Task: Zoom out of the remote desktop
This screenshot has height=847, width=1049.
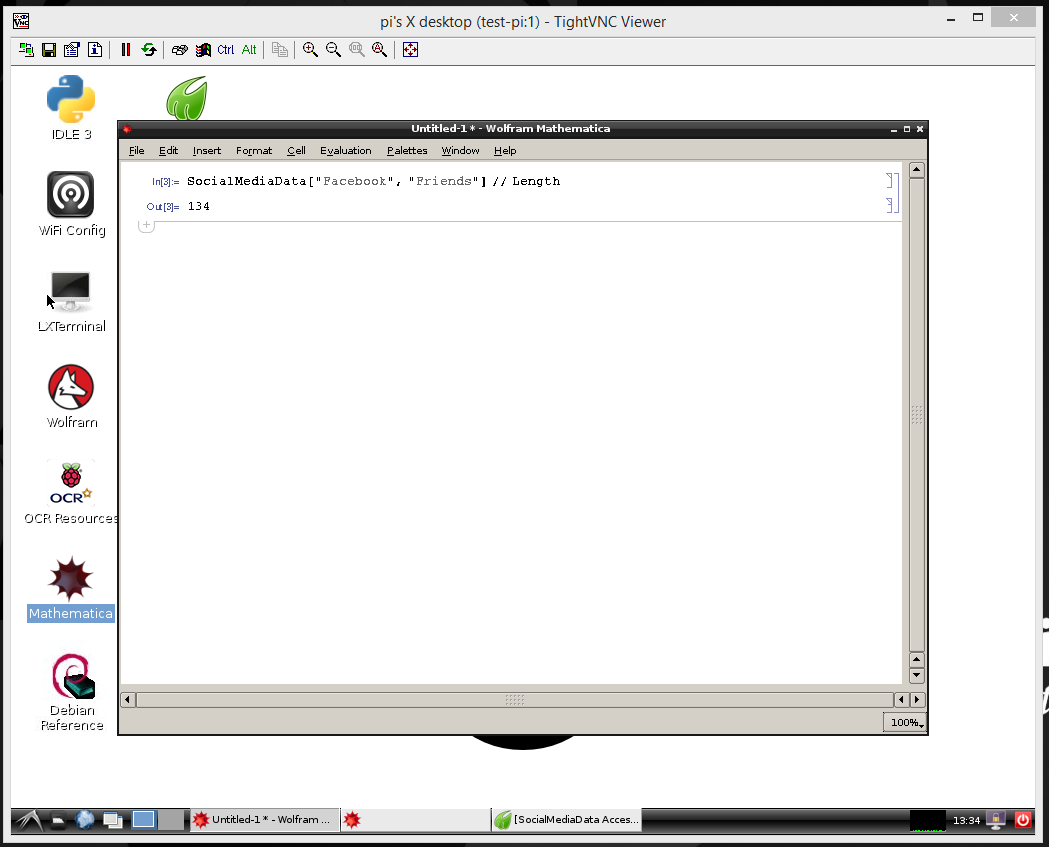Action: point(333,50)
